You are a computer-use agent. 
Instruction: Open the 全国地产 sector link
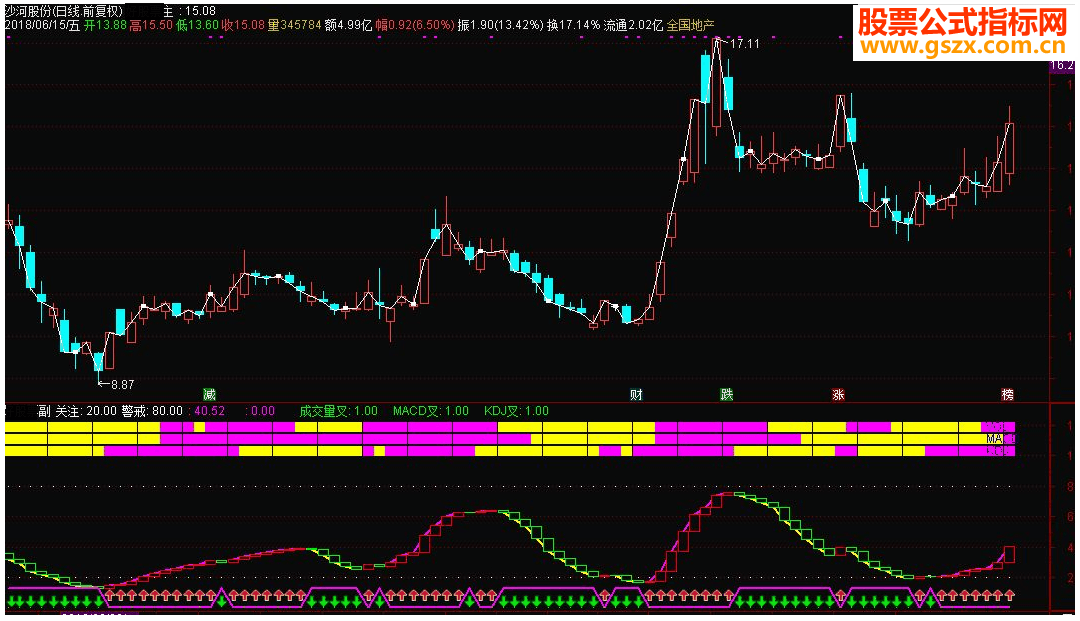pos(690,25)
